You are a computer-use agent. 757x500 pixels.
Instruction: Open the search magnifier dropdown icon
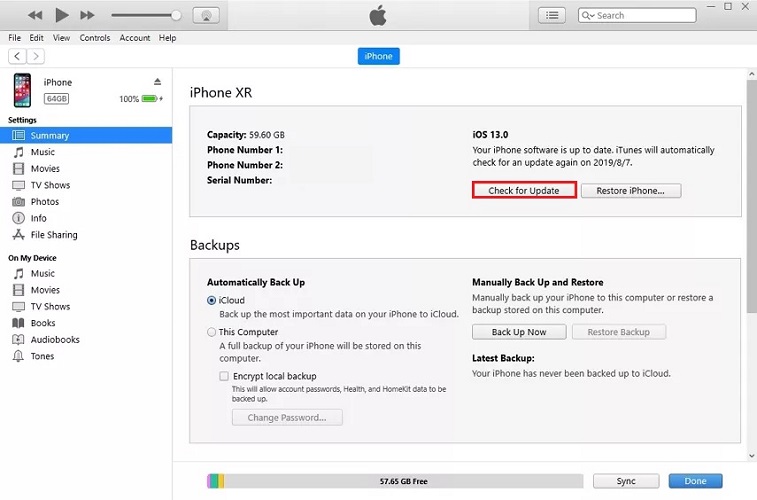tap(588, 15)
